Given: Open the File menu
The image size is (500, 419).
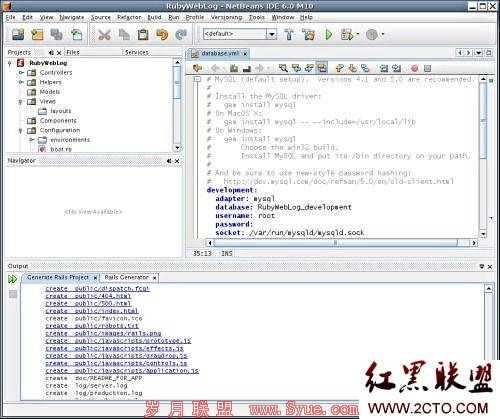Looking at the screenshot, I should click(x=11, y=17).
